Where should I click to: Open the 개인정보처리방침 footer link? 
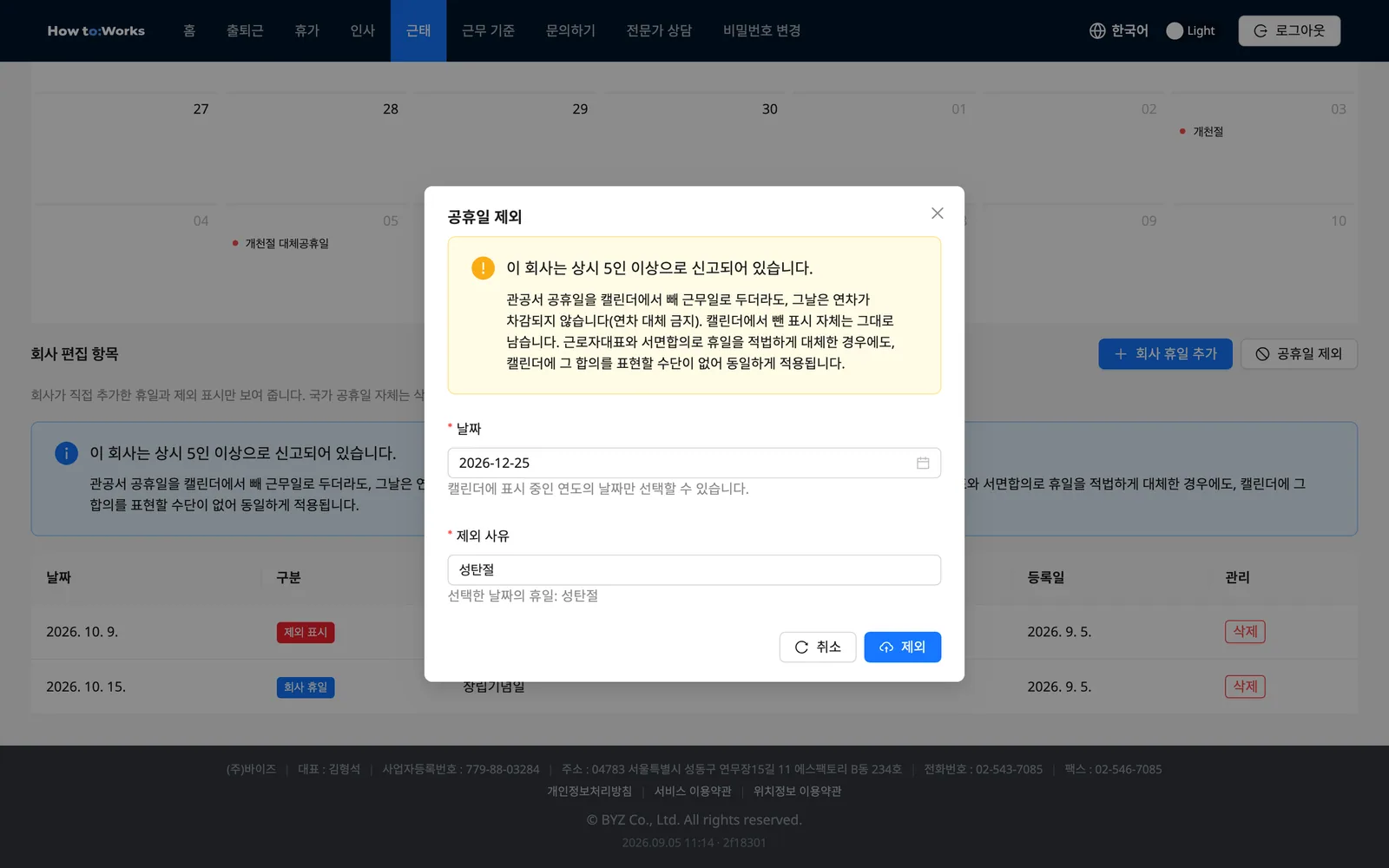(589, 792)
